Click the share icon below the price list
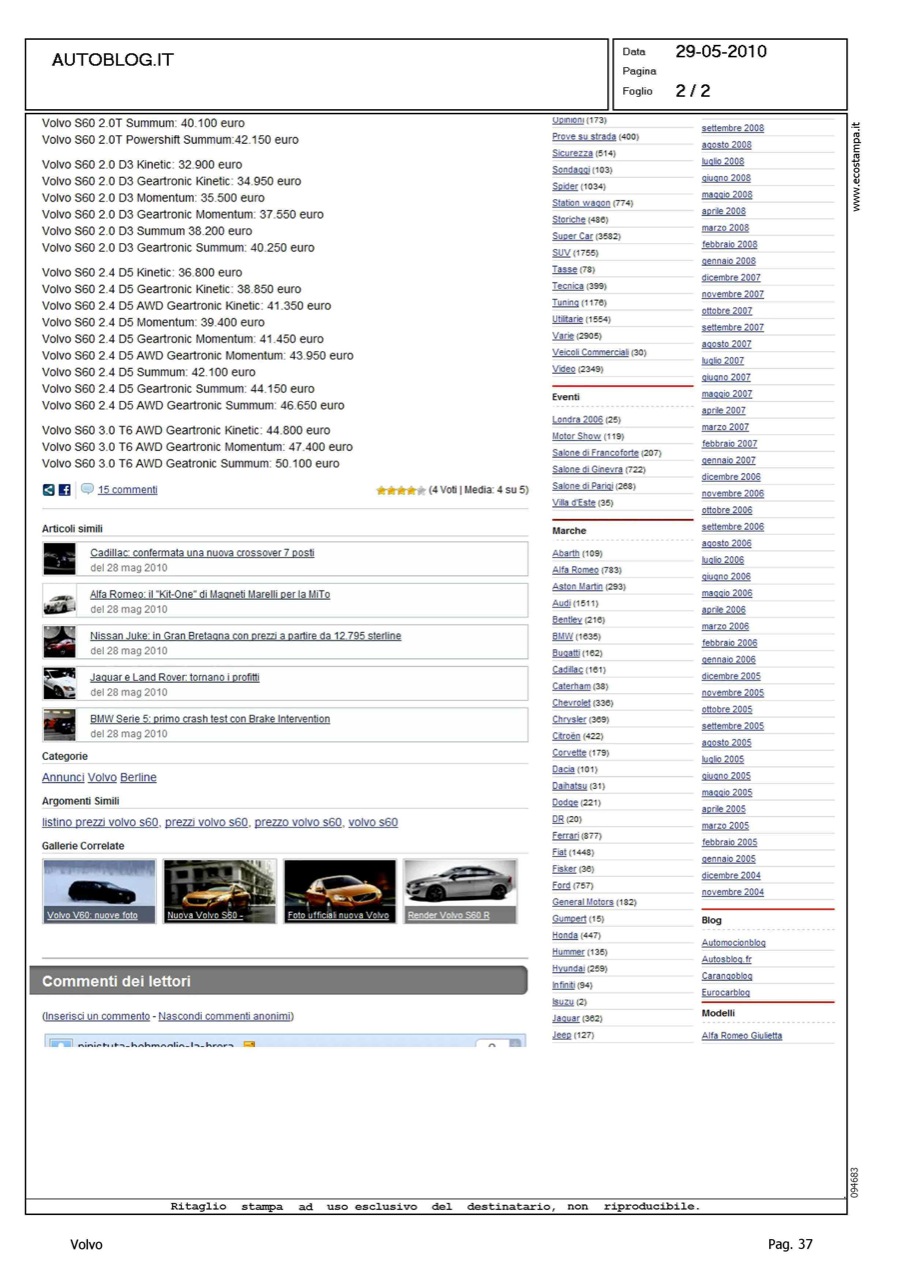This screenshot has width=912, height=1280. coord(49,490)
